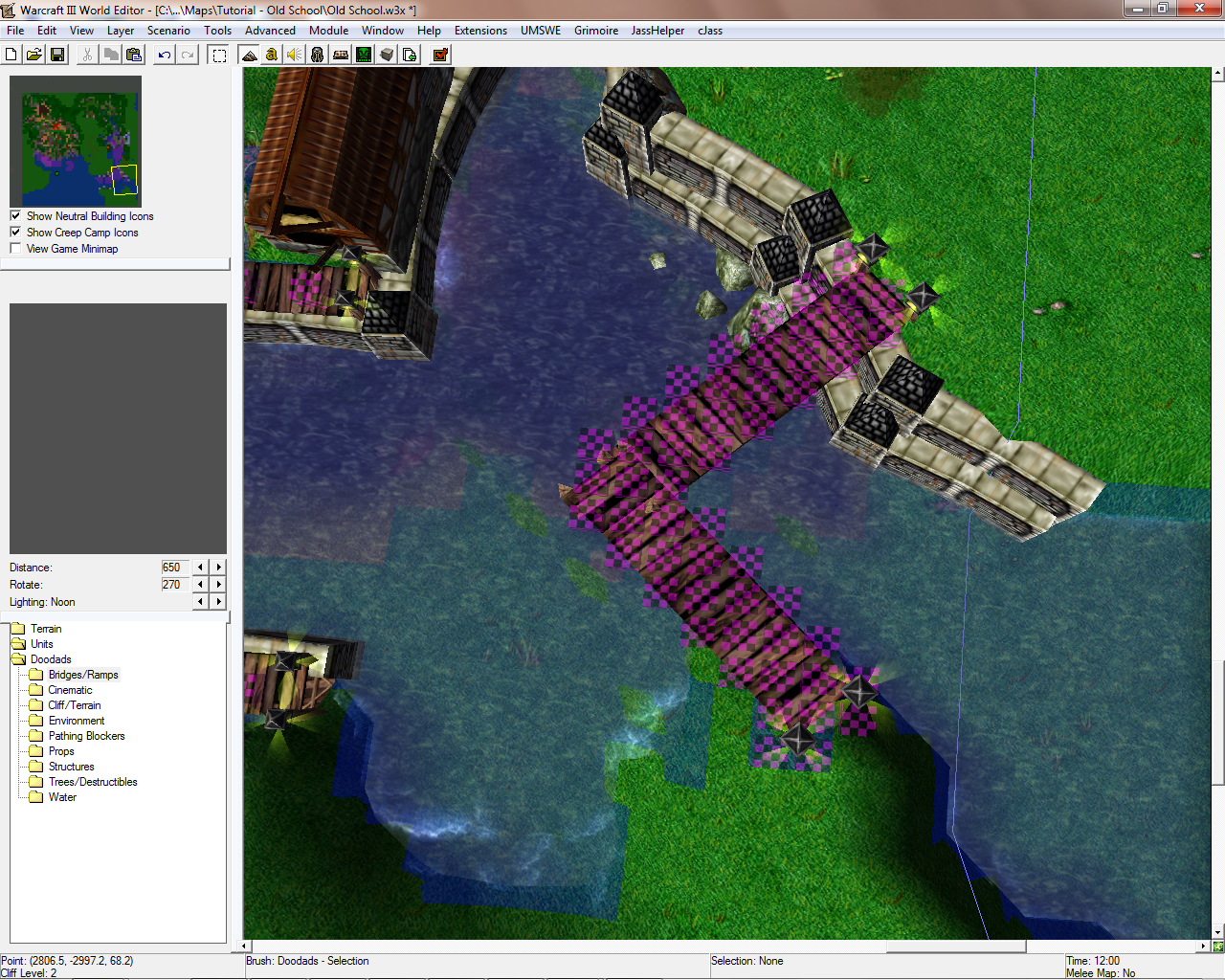Image resolution: width=1225 pixels, height=980 pixels.
Task: Open the View menu
Action: [x=82, y=31]
